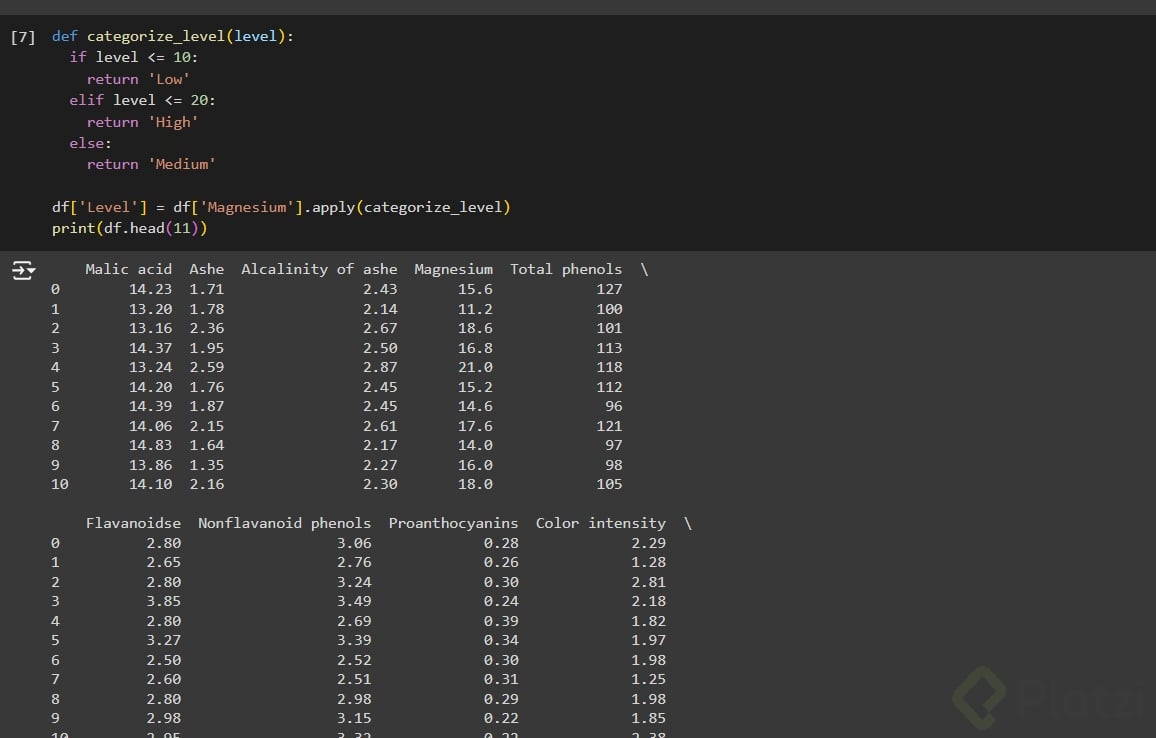Click Malic acid value 14.37

tap(150, 348)
